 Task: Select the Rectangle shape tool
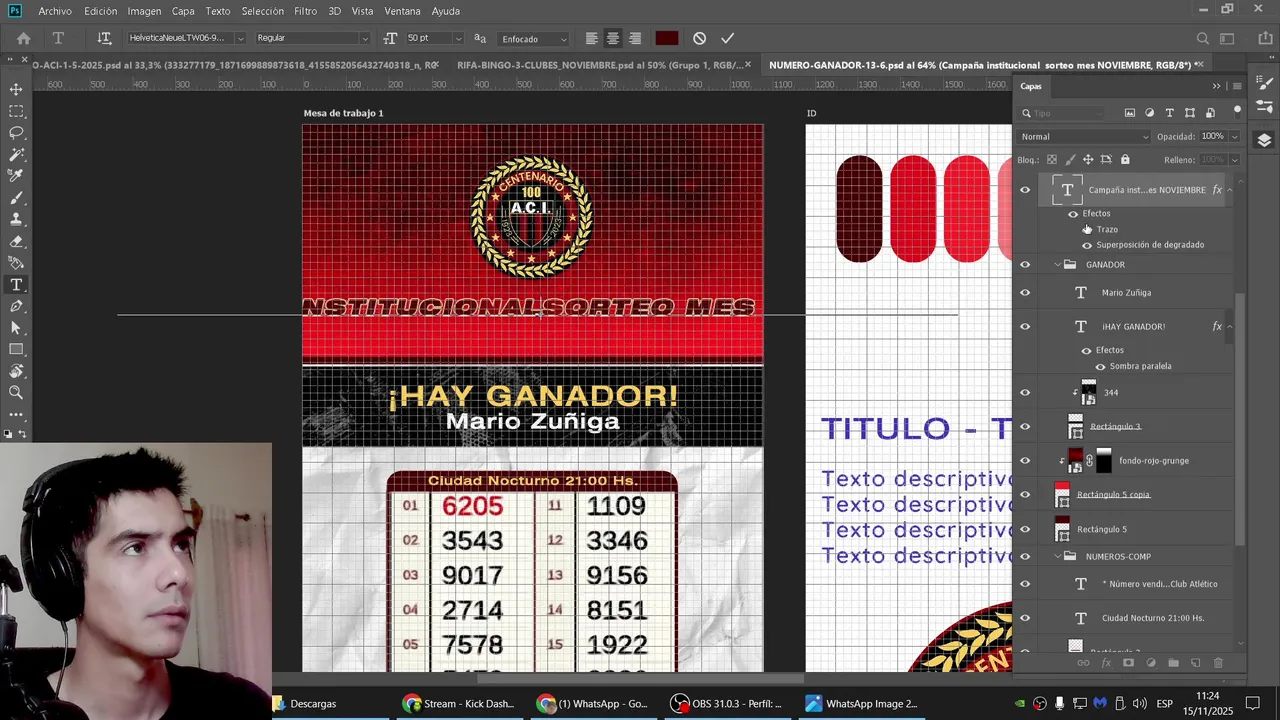[x=16, y=349]
